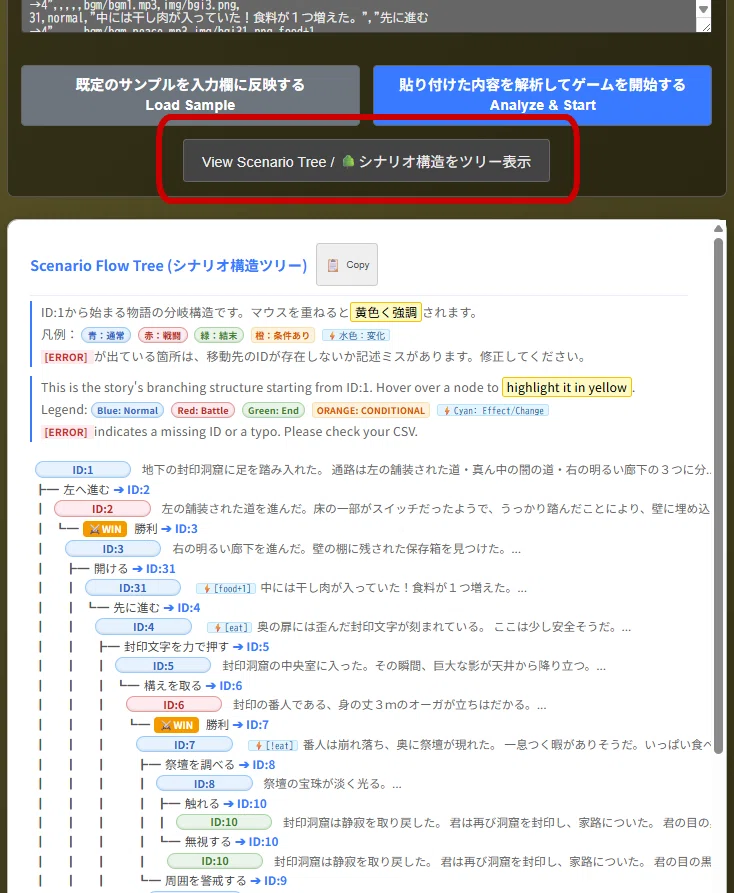Screen dimensions: 734x893
Task: Follow the 構えを取る → ID:6 link
Action: point(193,686)
